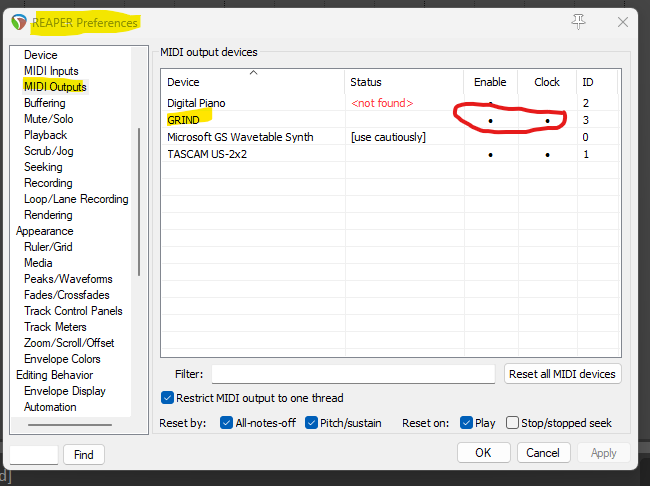
Task: Click Cancel to discard changes
Action: click(x=543, y=452)
